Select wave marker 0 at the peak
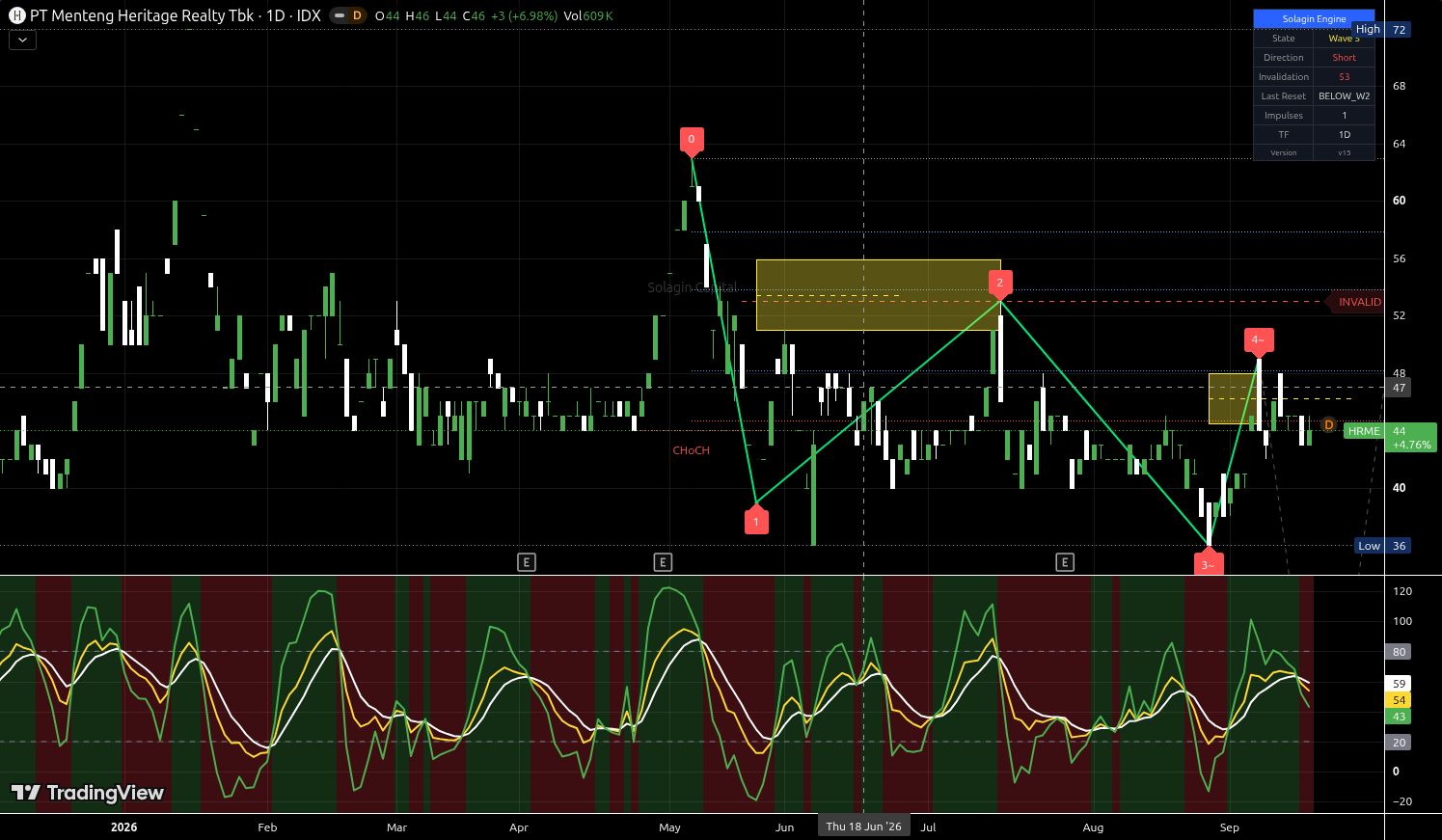 coord(691,140)
